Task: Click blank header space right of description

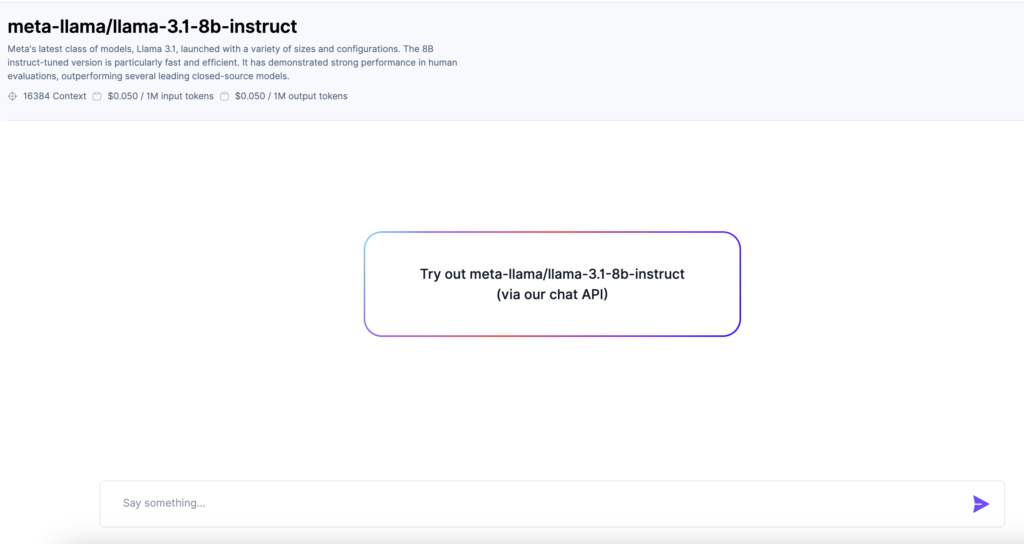Action: (x=750, y=60)
